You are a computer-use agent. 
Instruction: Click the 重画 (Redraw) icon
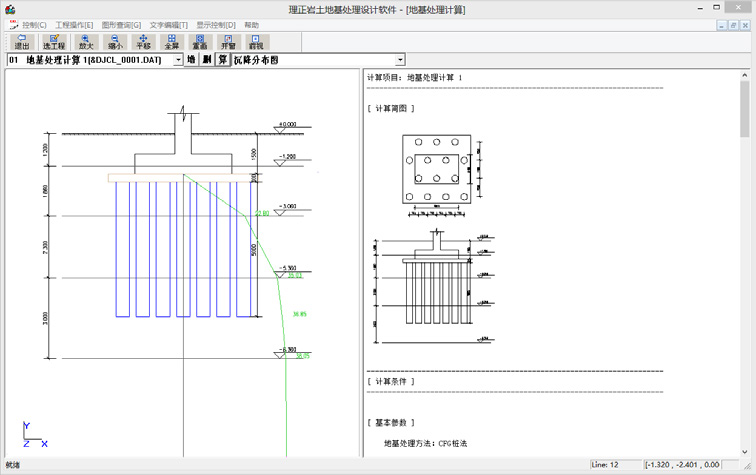coord(200,42)
